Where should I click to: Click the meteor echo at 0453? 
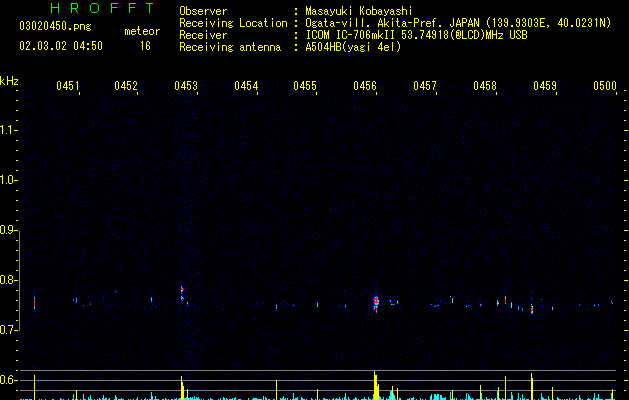182,292
